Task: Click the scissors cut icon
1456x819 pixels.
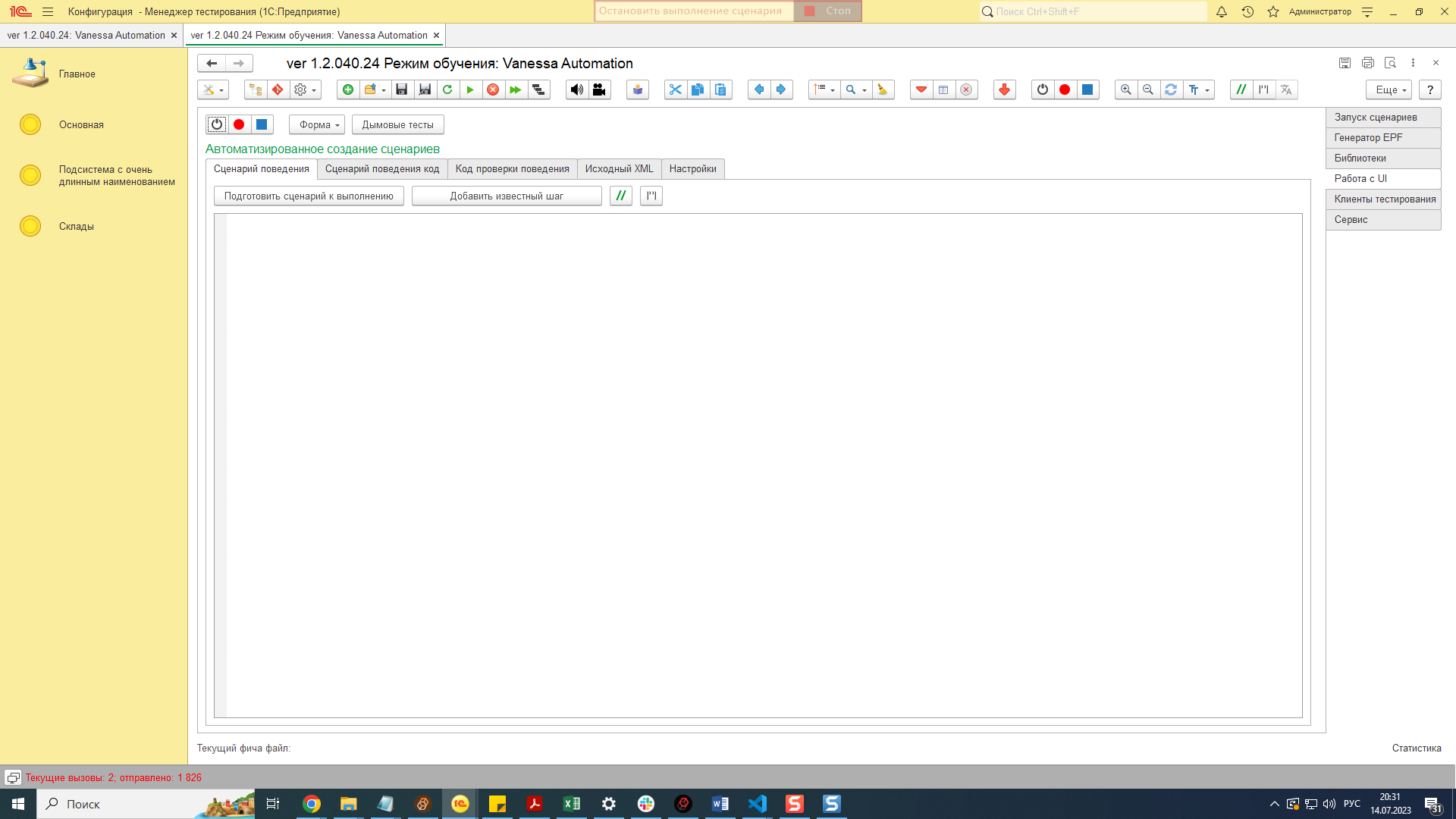Action: [x=675, y=89]
